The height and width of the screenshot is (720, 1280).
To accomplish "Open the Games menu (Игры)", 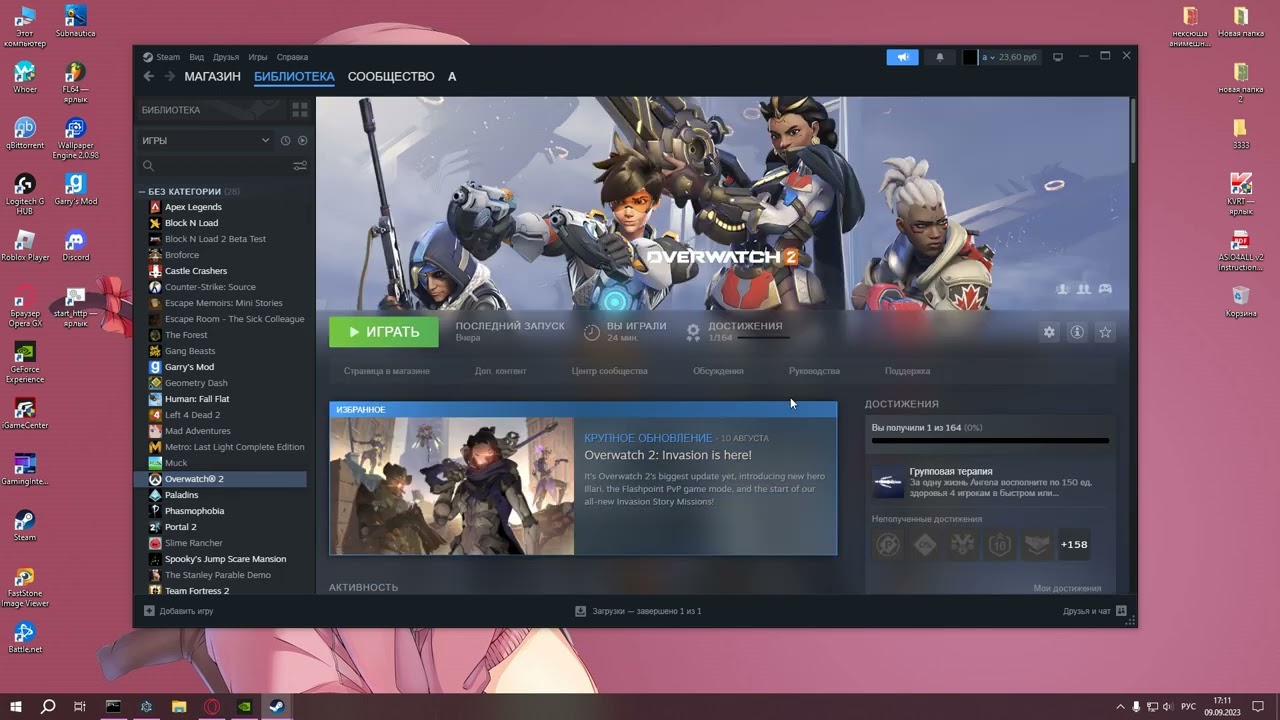I will pos(258,57).
